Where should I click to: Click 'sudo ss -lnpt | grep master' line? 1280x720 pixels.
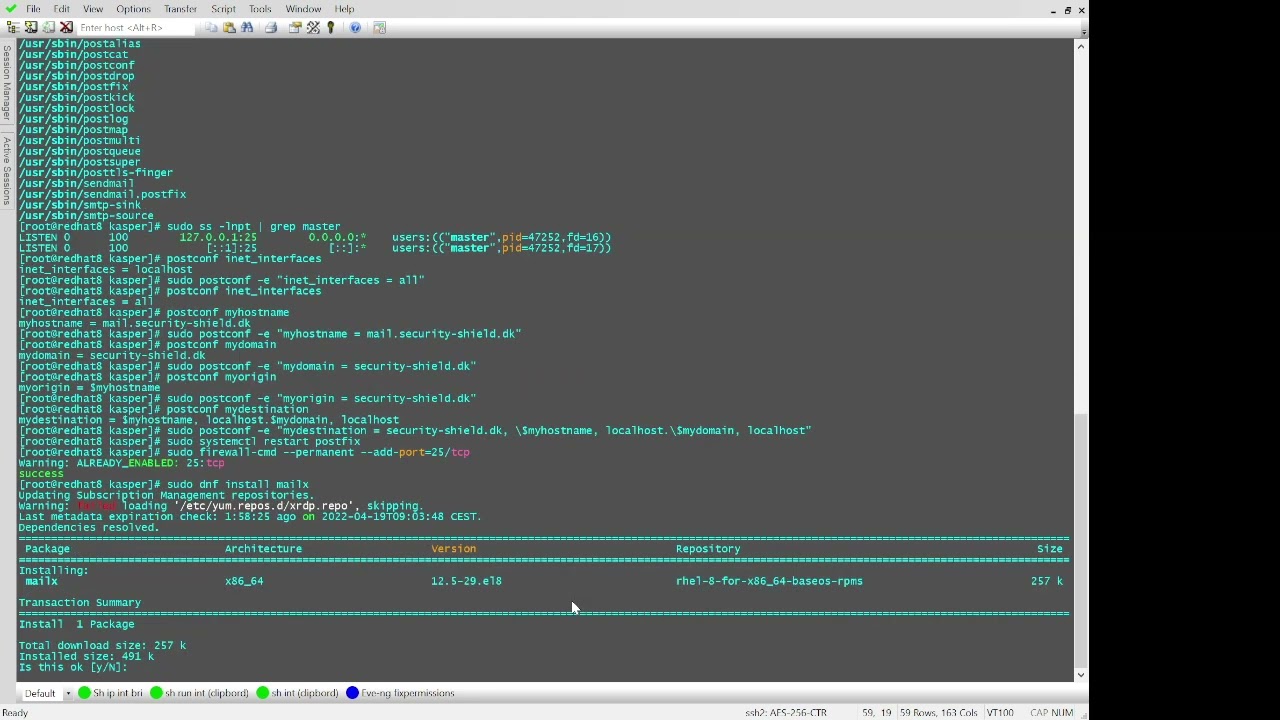click(x=254, y=227)
